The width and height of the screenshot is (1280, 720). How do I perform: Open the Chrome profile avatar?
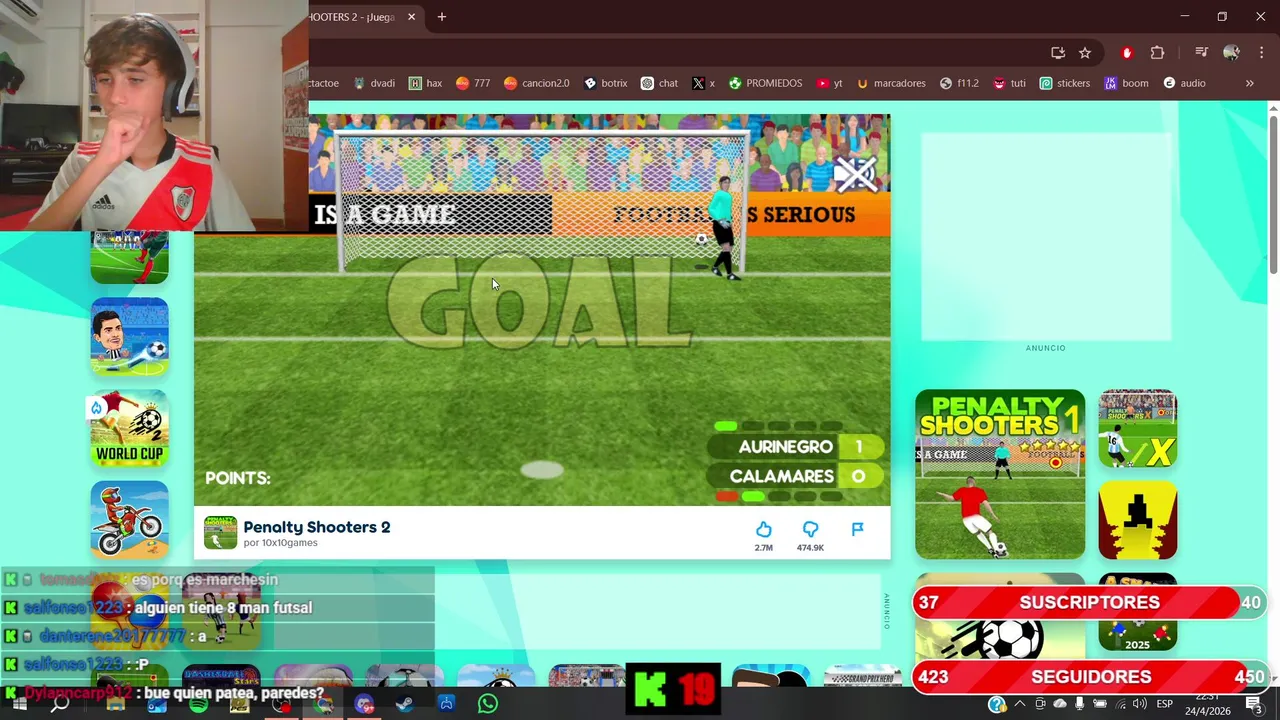point(1231,53)
